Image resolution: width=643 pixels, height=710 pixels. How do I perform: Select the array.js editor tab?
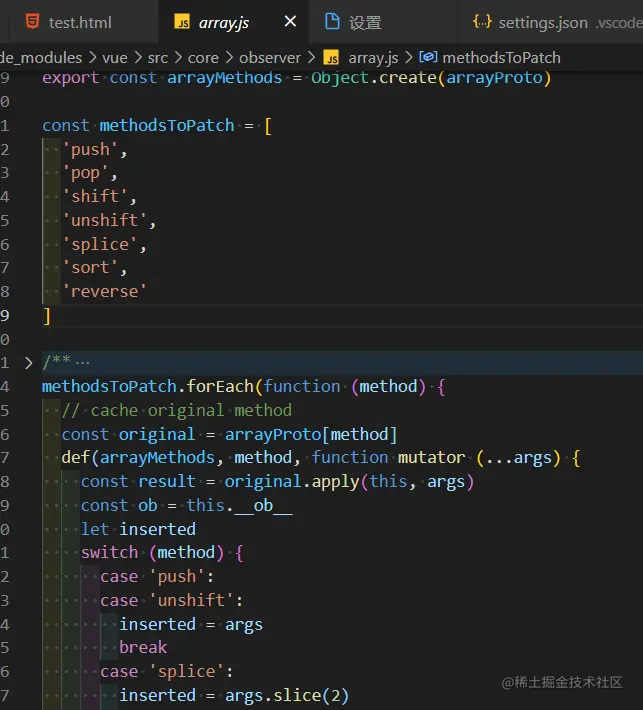224,22
